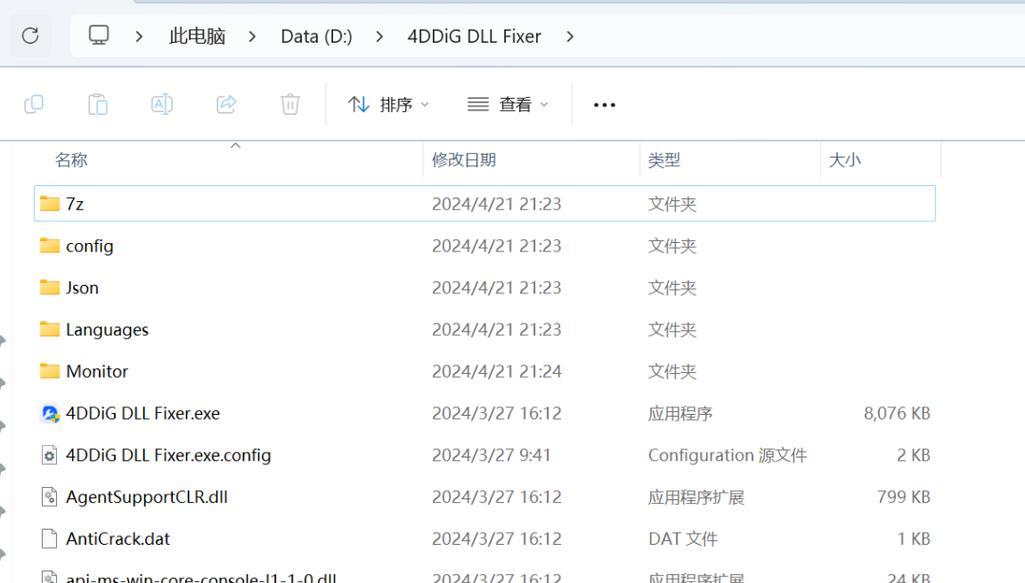The width and height of the screenshot is (1025, 583).
Task: Refresh the current folder view
Action: (x=30, y=35)
